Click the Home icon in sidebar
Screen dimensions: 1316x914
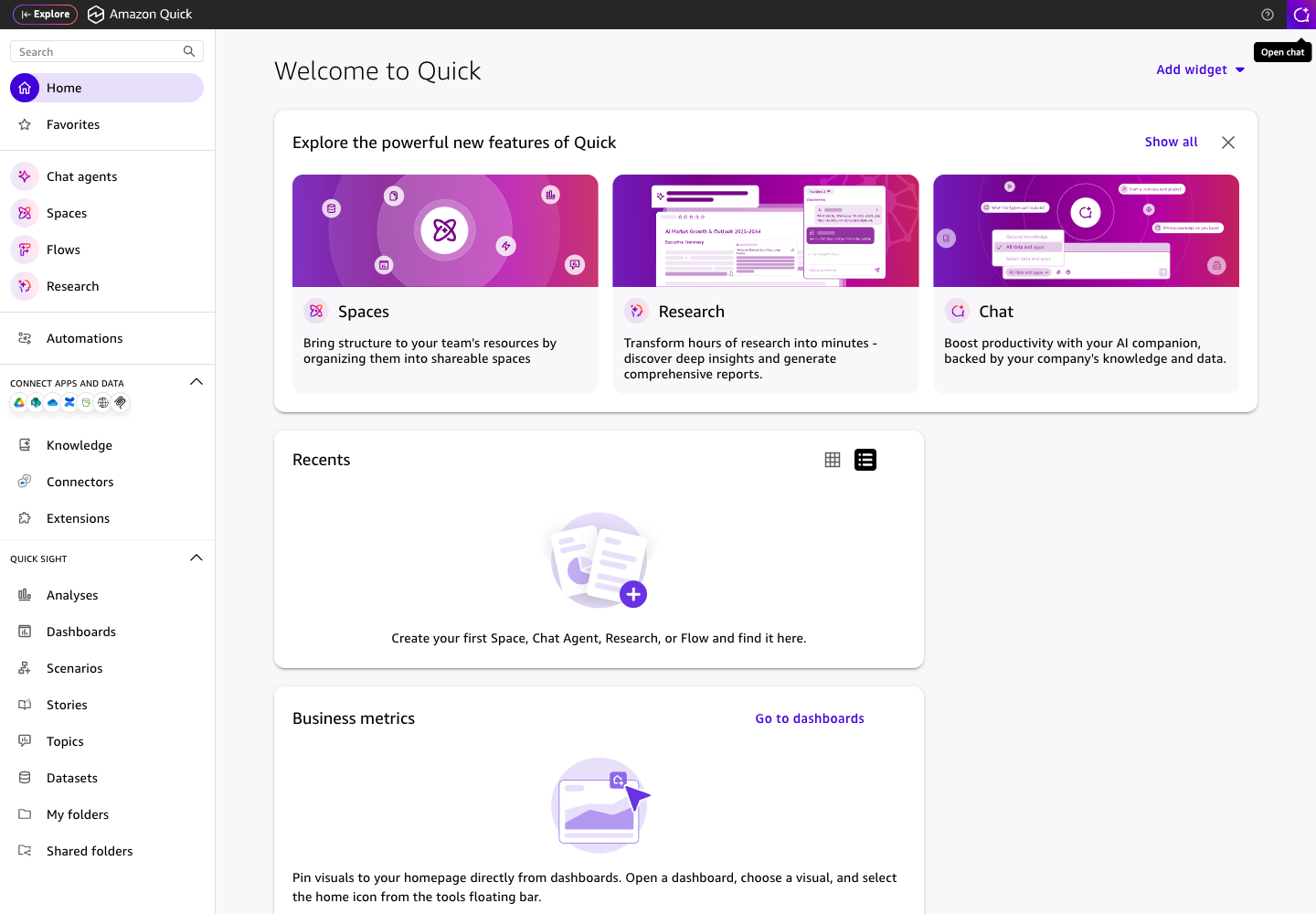[x=25, y=88]
